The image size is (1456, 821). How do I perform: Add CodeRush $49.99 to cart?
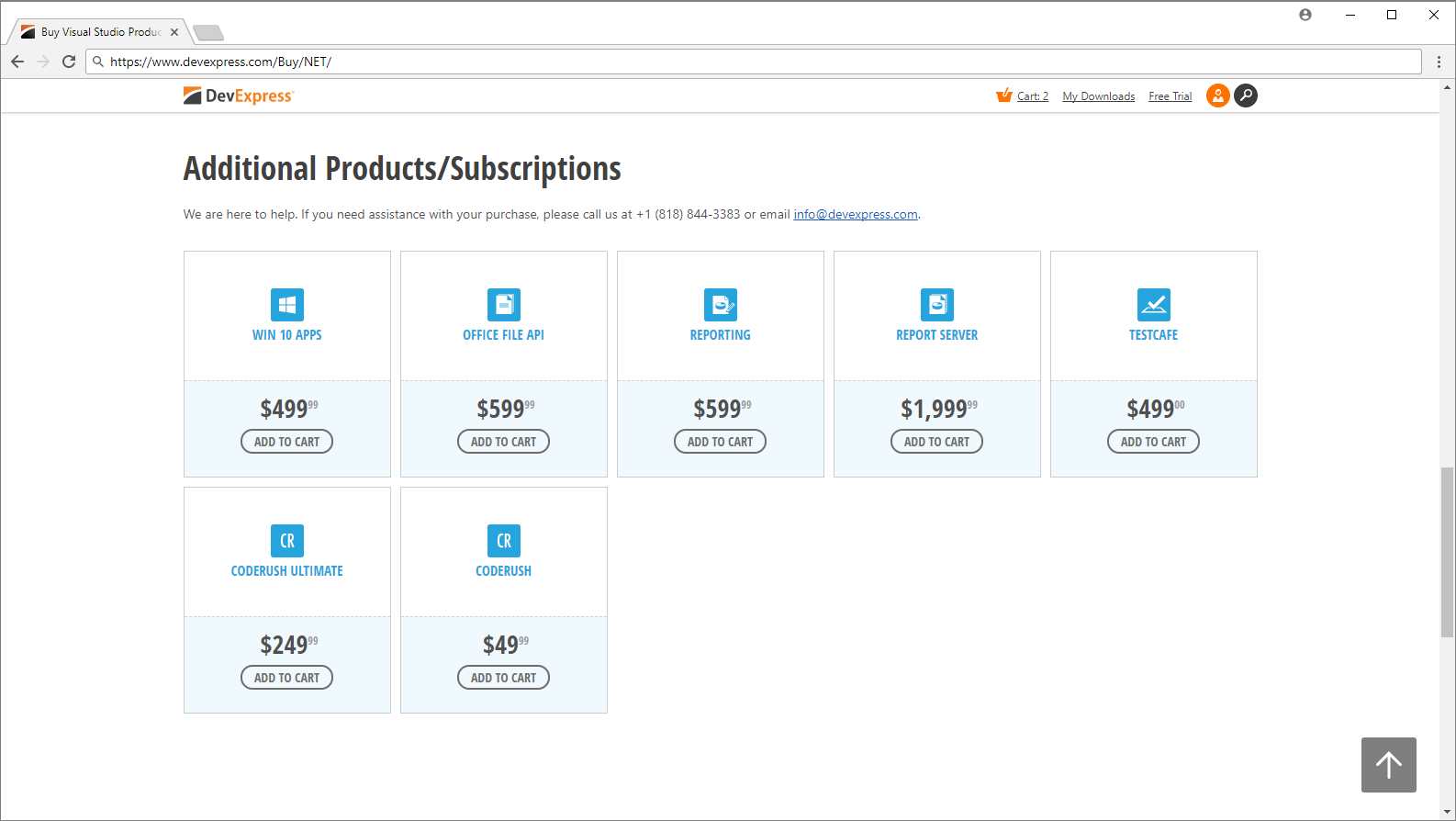(504, 678)
